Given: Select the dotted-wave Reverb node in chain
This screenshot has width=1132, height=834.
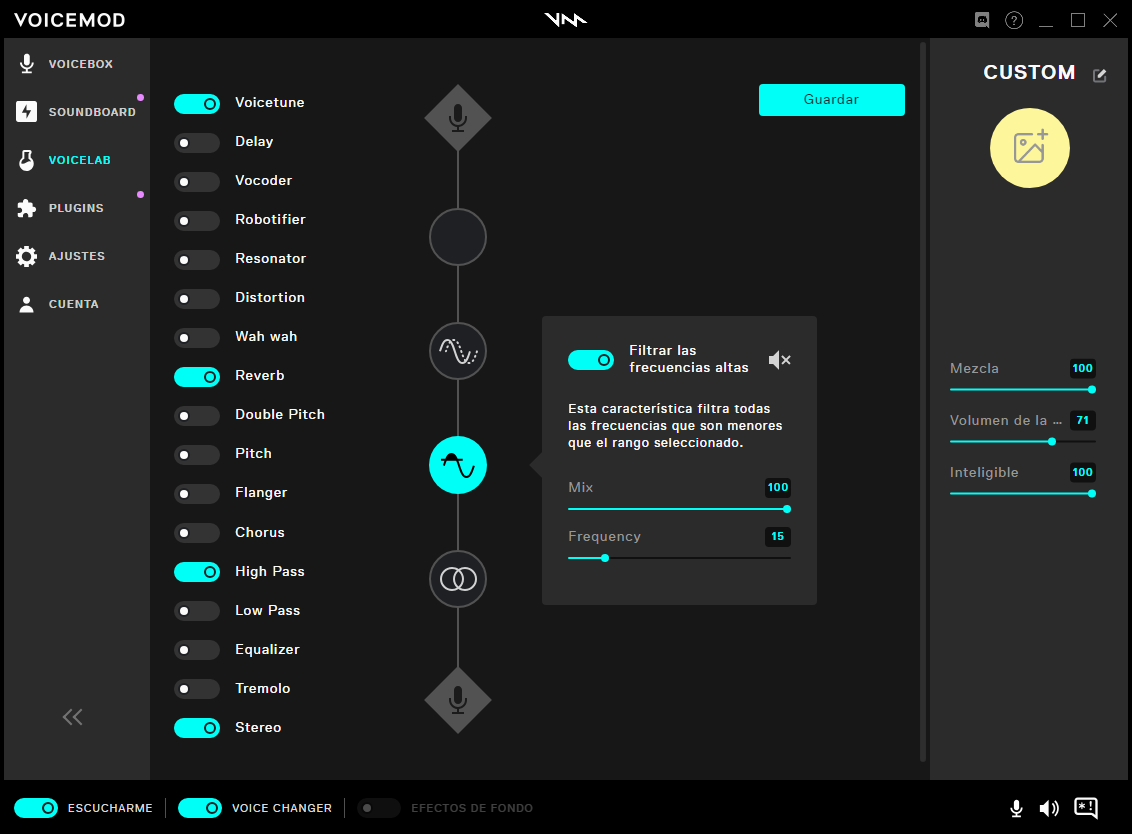Looking at the screenshot, I should click(x=458, y=351).
